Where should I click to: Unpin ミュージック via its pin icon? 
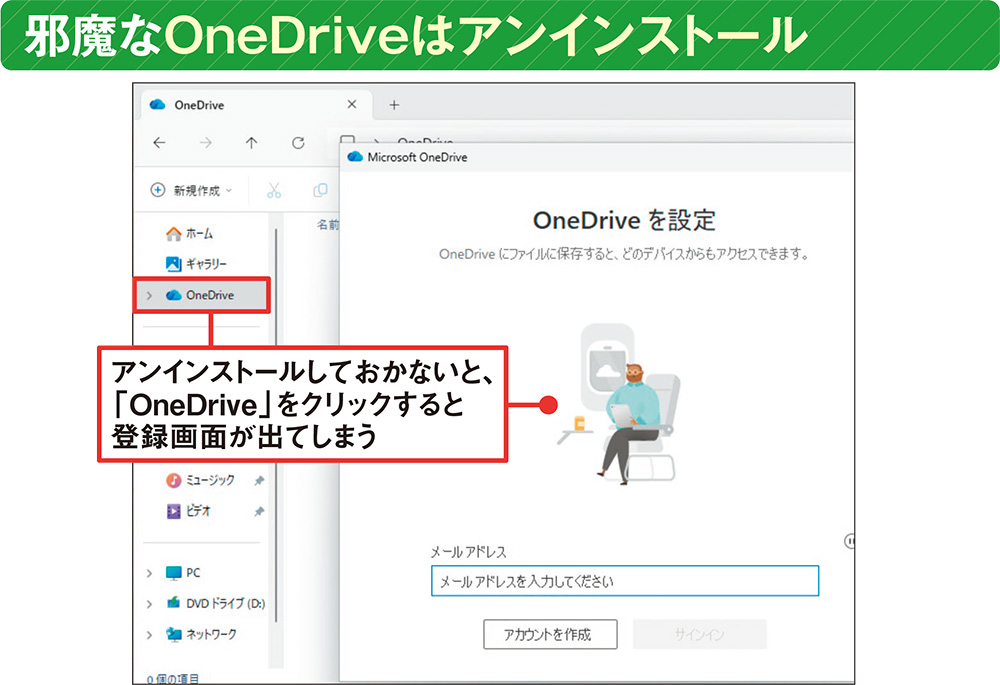click(259, 480)
